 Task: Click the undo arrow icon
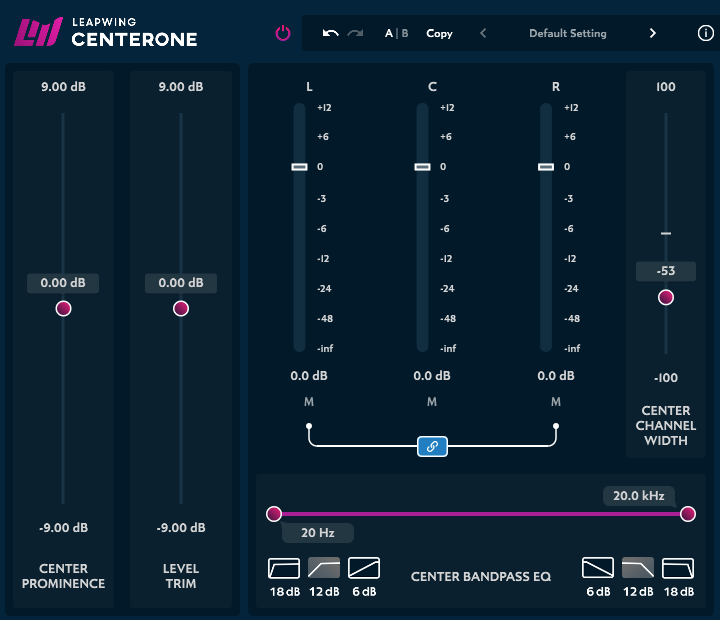[x=331, y=33]
